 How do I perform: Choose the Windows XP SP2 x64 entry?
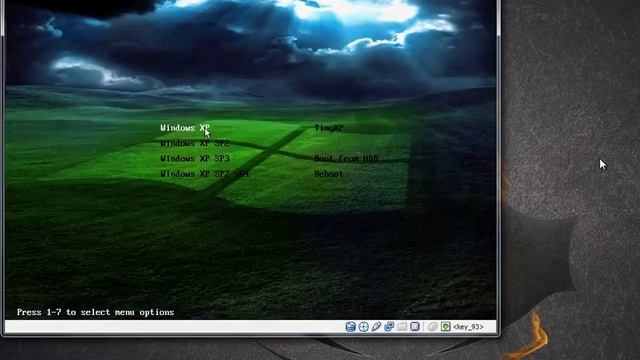click(204, 174)
